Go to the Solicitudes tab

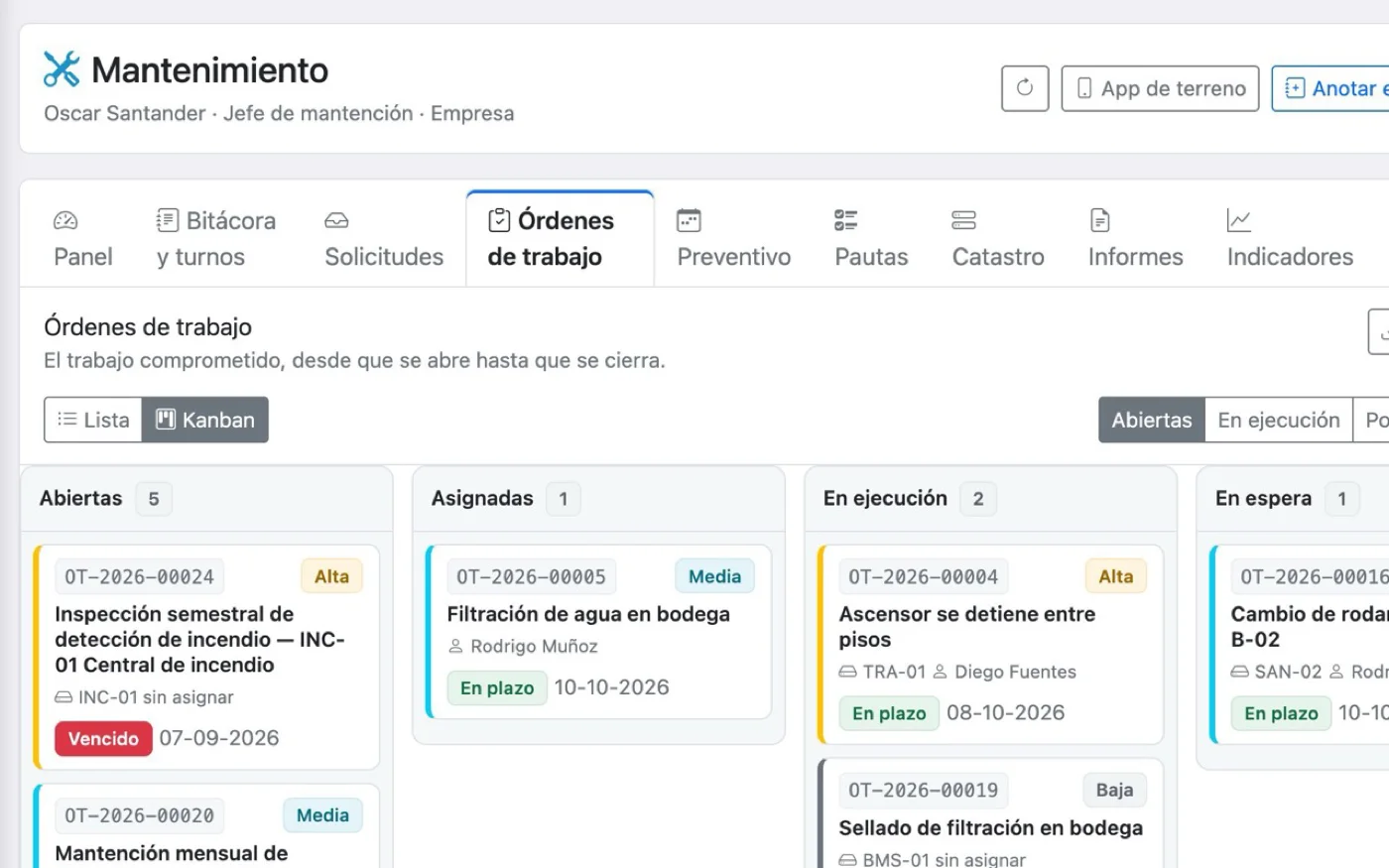tap(384, 238)
